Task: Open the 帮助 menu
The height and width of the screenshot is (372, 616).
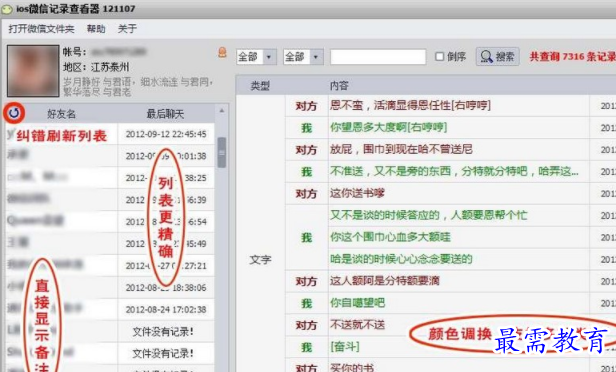Action: pos(96,29)
